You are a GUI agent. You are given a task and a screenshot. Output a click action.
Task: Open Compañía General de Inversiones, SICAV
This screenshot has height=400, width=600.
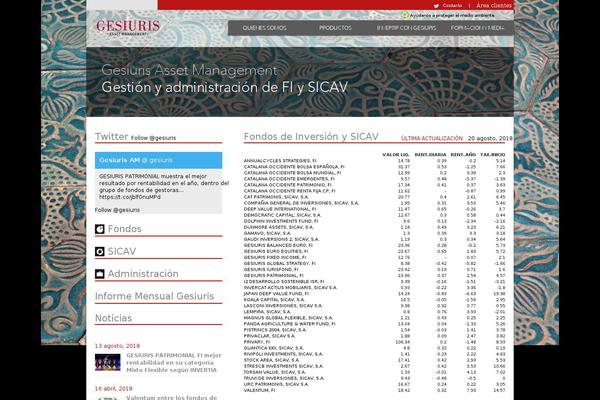[x=301, y=203]
